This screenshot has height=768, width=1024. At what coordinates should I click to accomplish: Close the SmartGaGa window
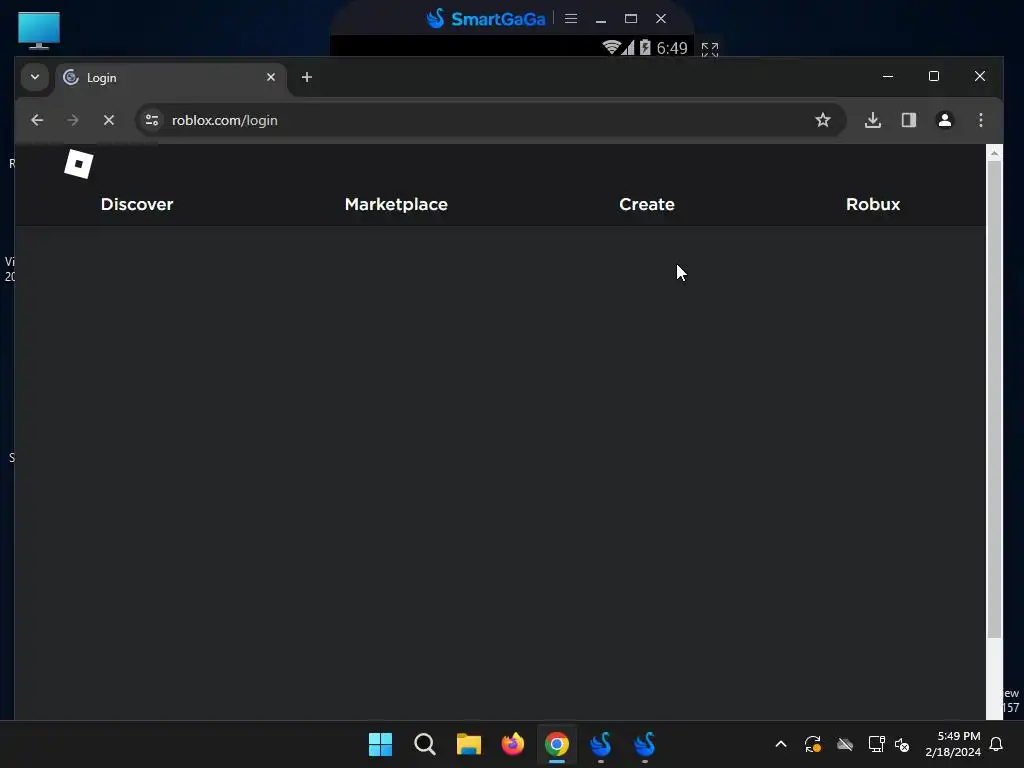(661, 19)
